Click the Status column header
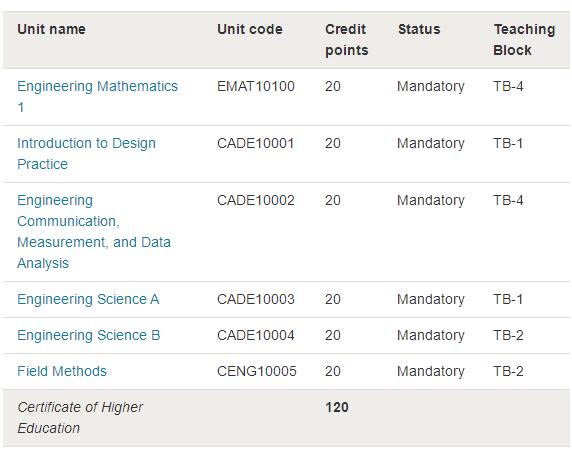 click(x=419, y=29)
